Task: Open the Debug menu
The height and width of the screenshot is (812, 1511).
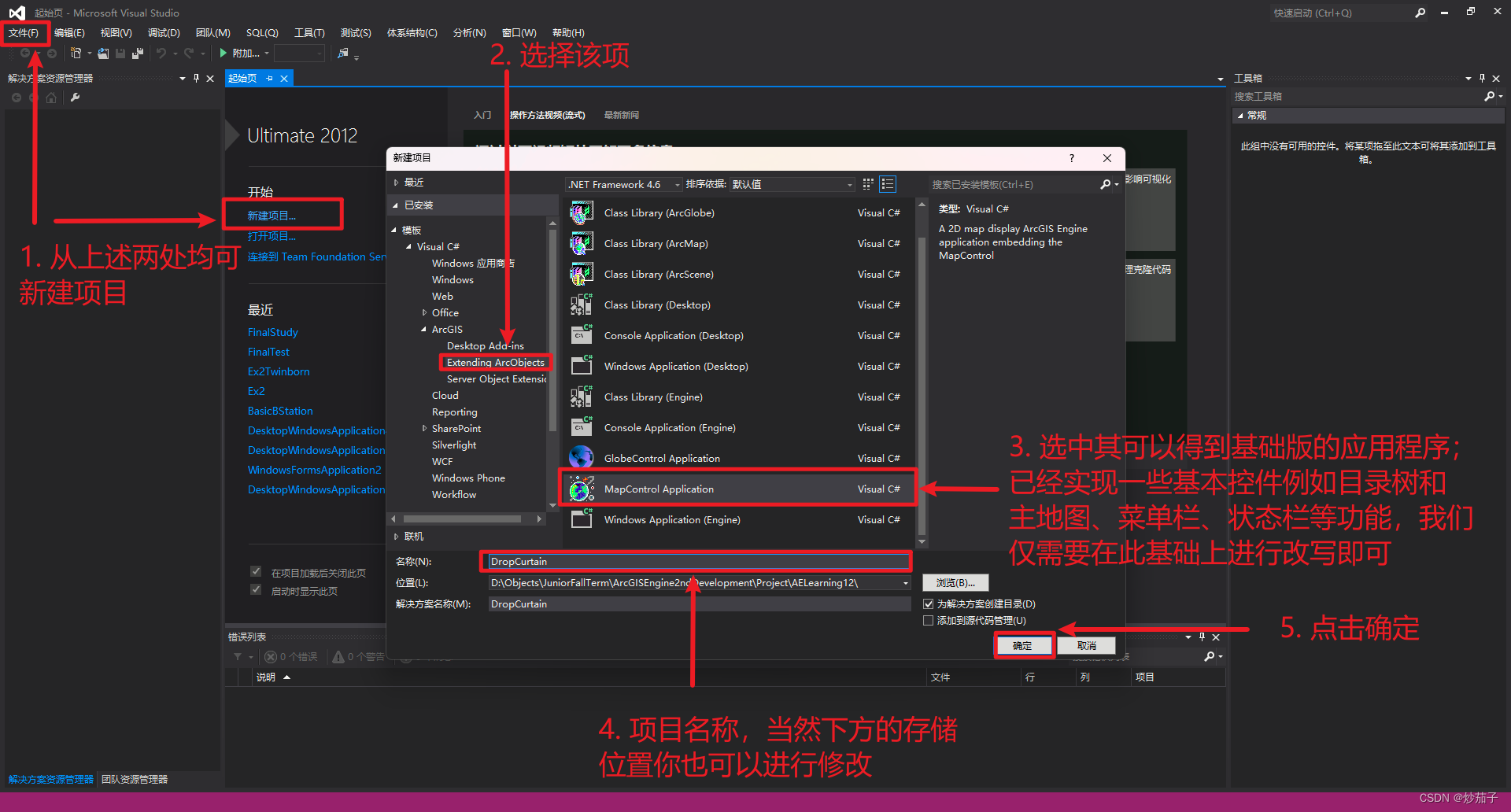Action: pyautogui.click(x=164, y=33)
